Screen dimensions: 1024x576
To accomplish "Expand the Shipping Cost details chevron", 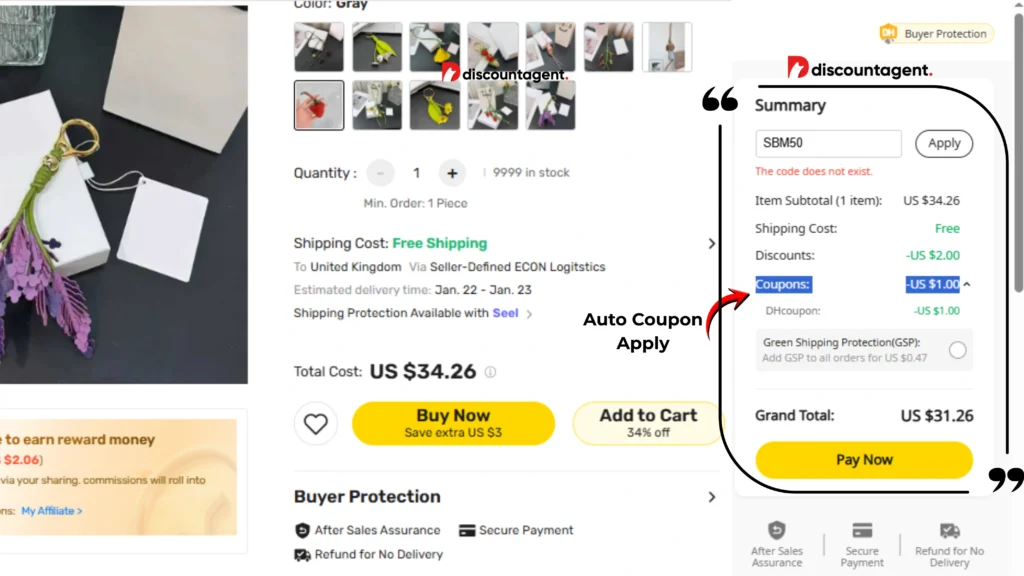I will click(712, 243).
